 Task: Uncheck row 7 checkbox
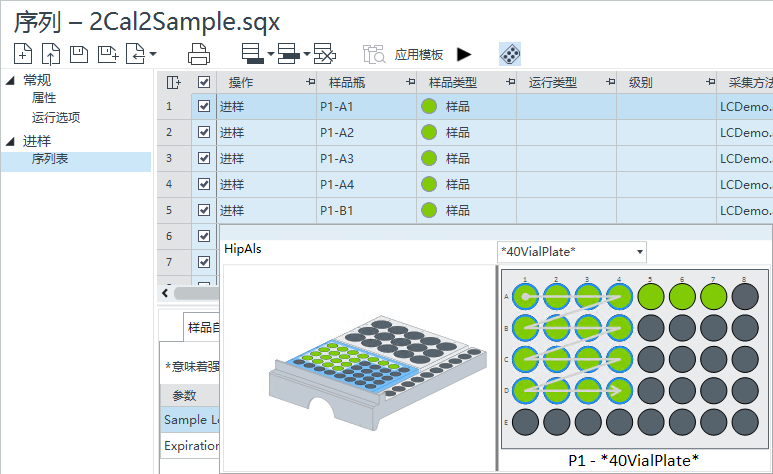[204, 262]
